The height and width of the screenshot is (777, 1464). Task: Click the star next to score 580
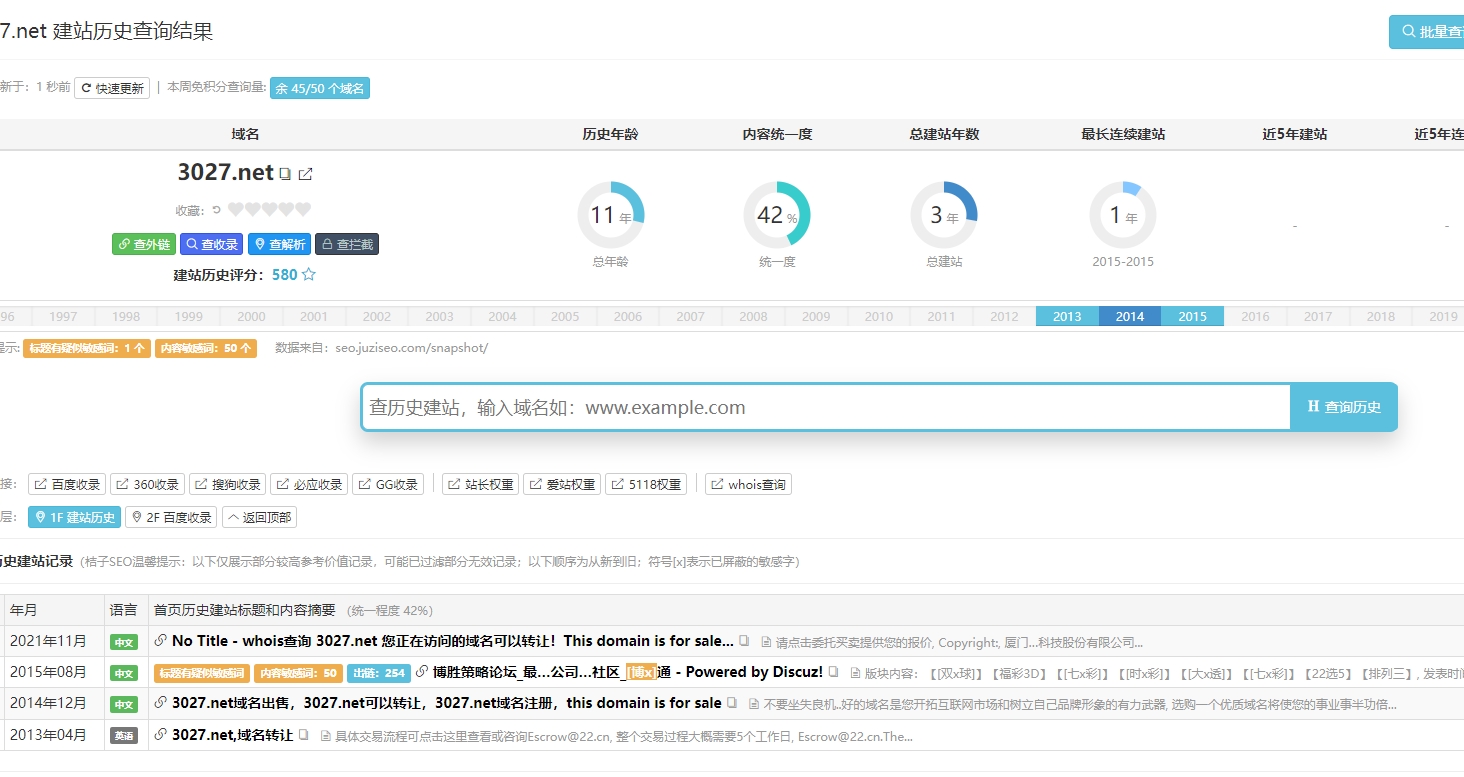[309, 274]
